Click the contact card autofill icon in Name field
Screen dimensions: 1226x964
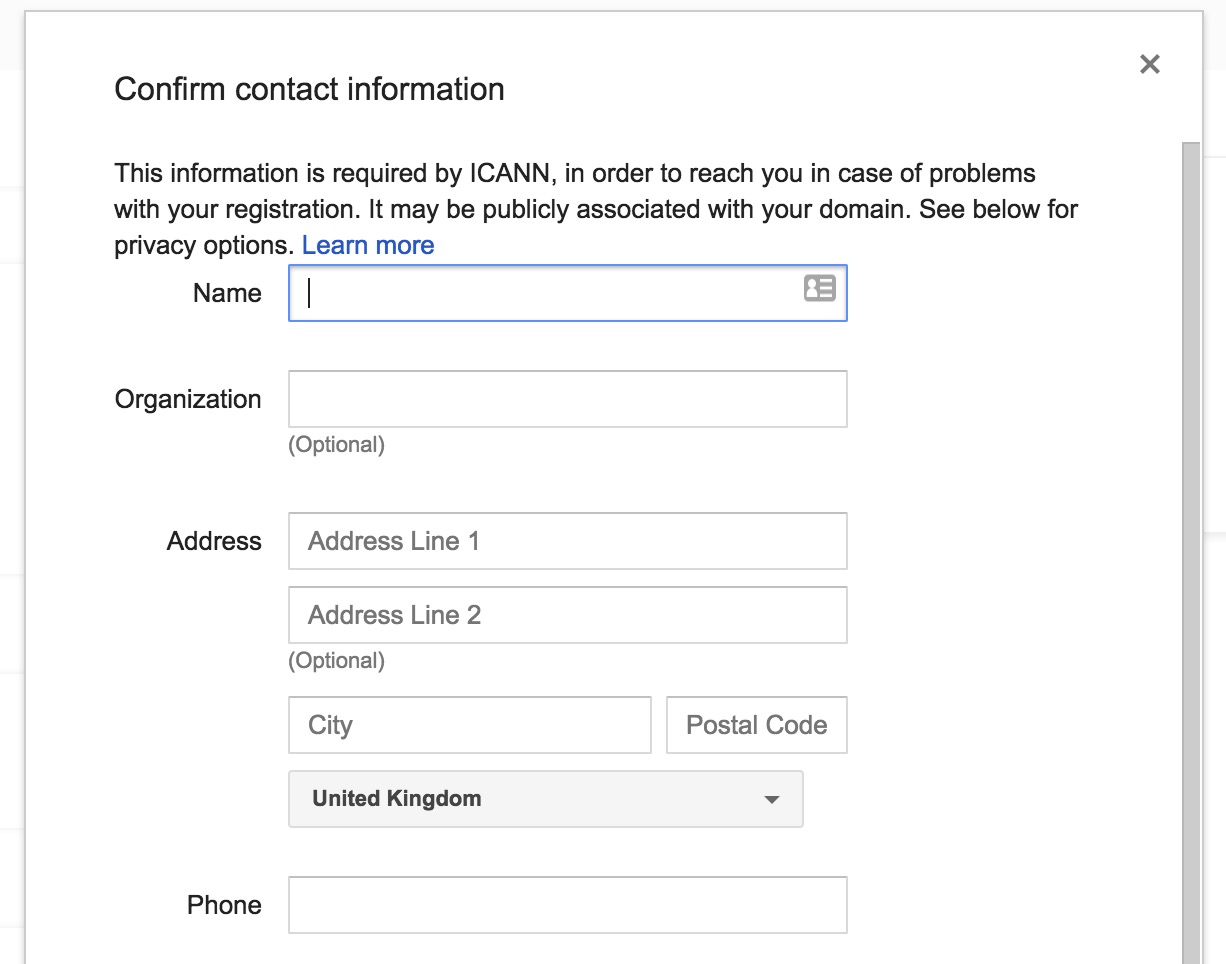819,289
